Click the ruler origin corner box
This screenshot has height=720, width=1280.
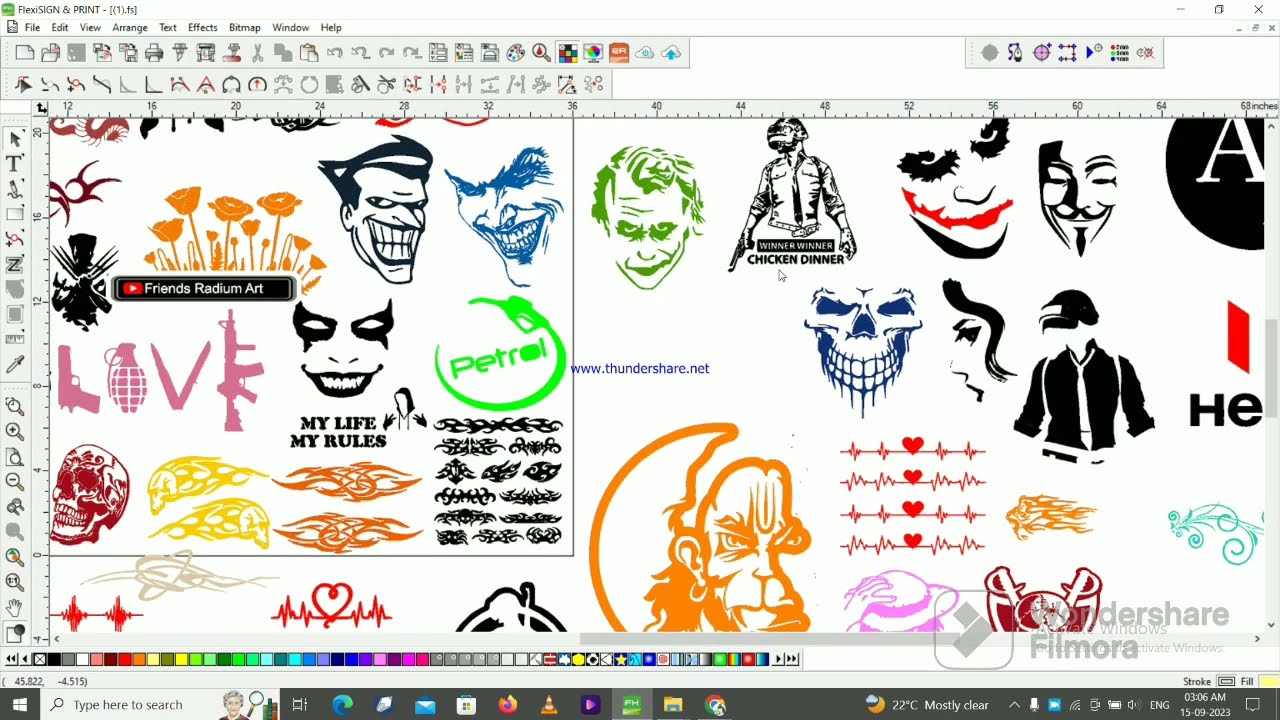[41, 108]
